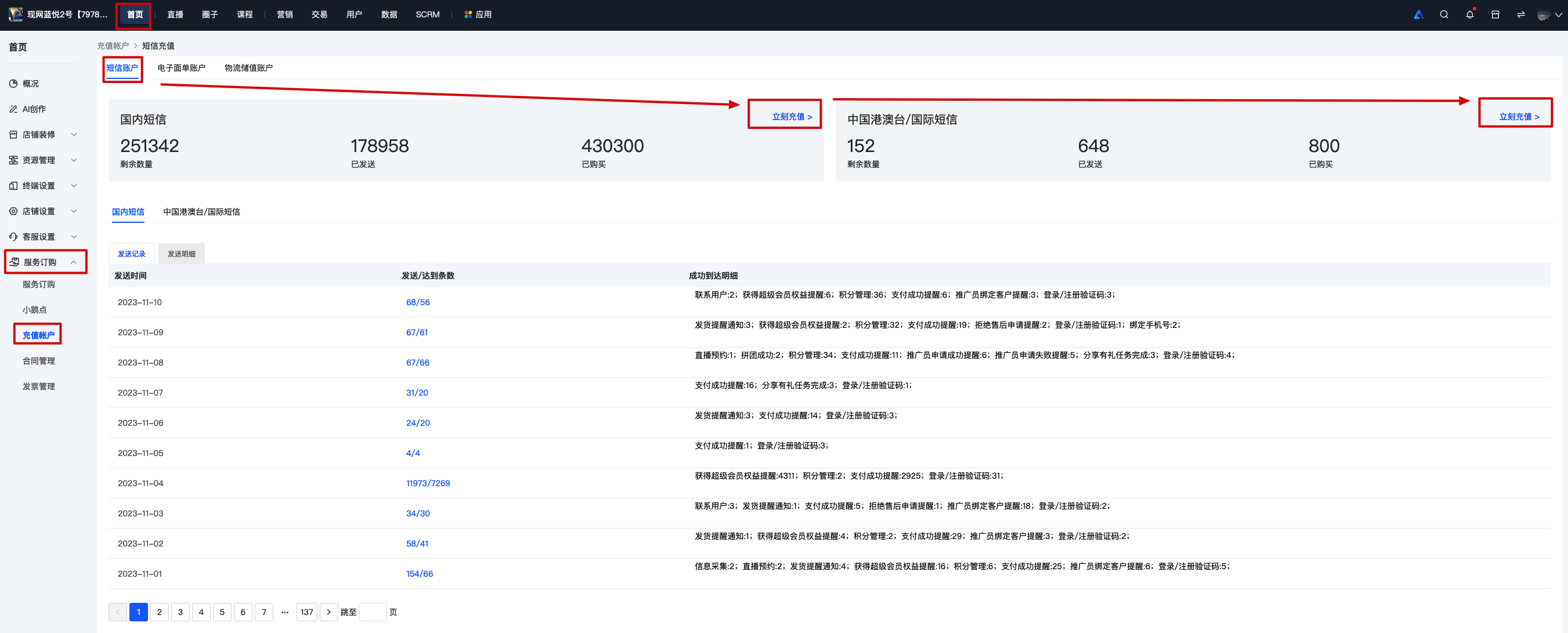The height and width of the screenshot is (633, 1568).
Task: Open the 68/56 link for 2023-11-10
Action: coord(418,302)
